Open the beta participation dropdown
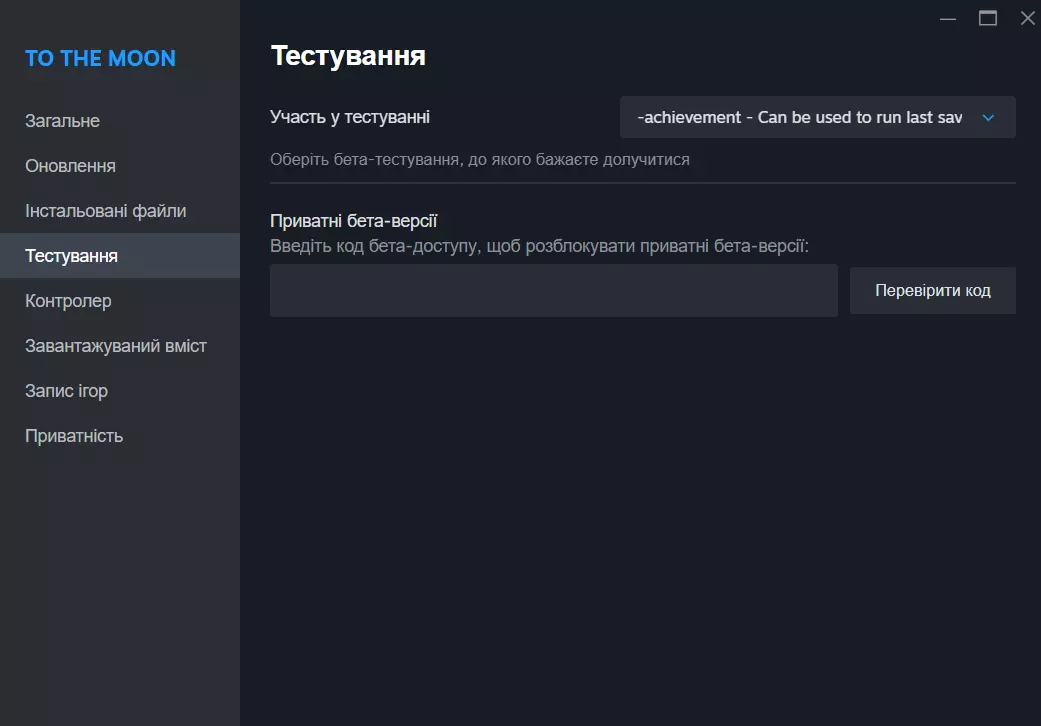Image resolution: width=1041 pixels, height=726 pixels. [x=800, y=117]
